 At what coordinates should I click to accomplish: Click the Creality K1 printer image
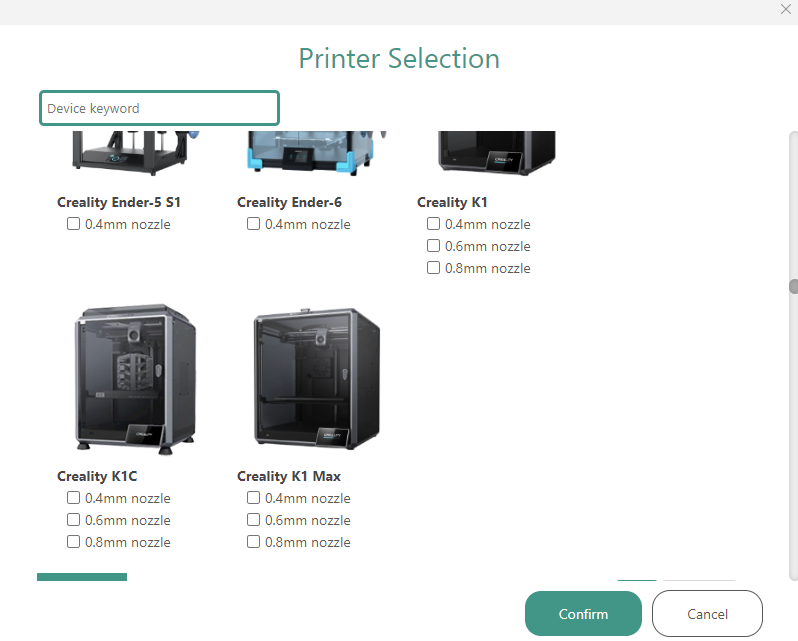tap(497, 153)
